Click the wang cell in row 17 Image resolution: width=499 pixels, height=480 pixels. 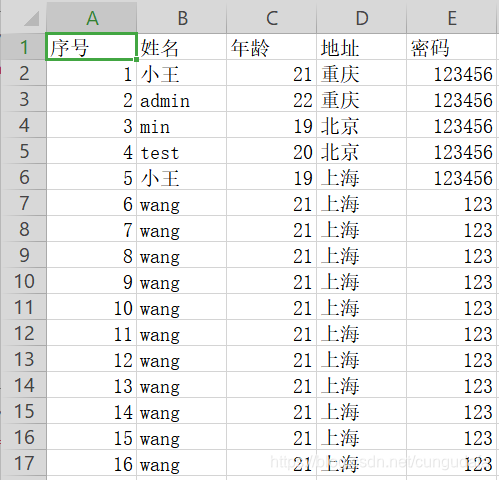pos(182,463)
